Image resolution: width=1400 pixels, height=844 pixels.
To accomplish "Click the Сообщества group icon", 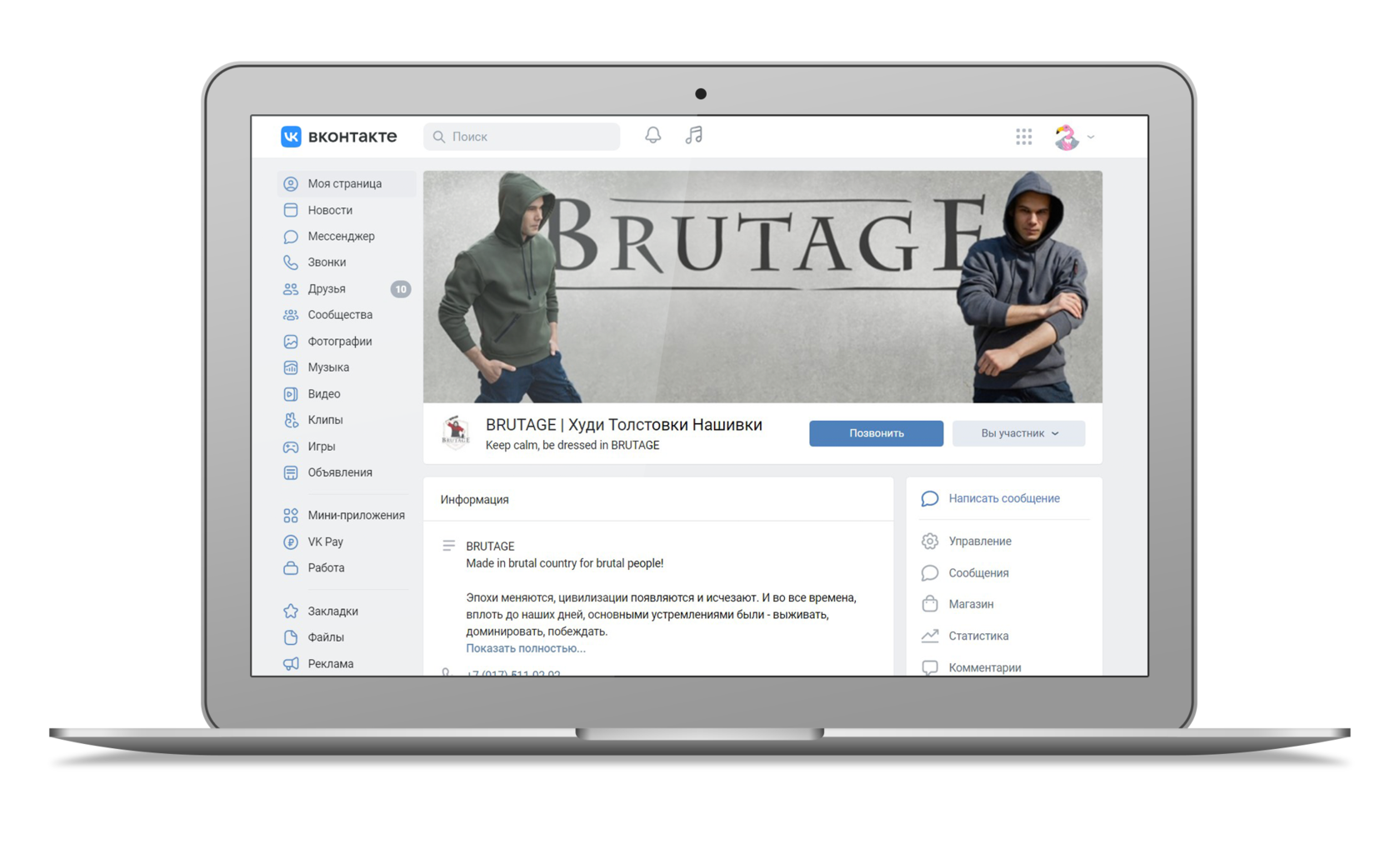I will [291, 315].
